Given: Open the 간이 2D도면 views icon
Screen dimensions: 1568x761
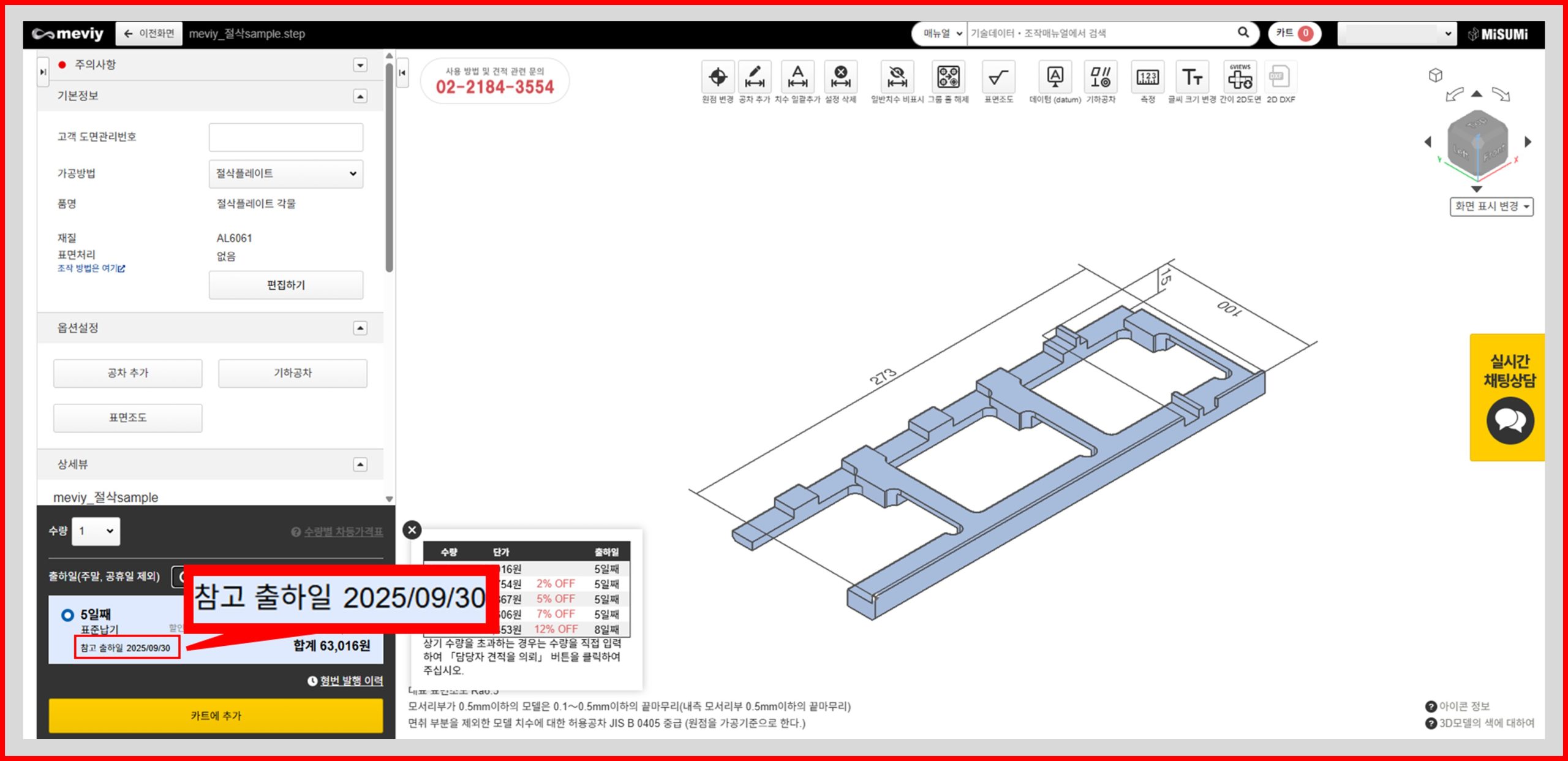Looking at the screenshot, I should [x=1240, y=78].
